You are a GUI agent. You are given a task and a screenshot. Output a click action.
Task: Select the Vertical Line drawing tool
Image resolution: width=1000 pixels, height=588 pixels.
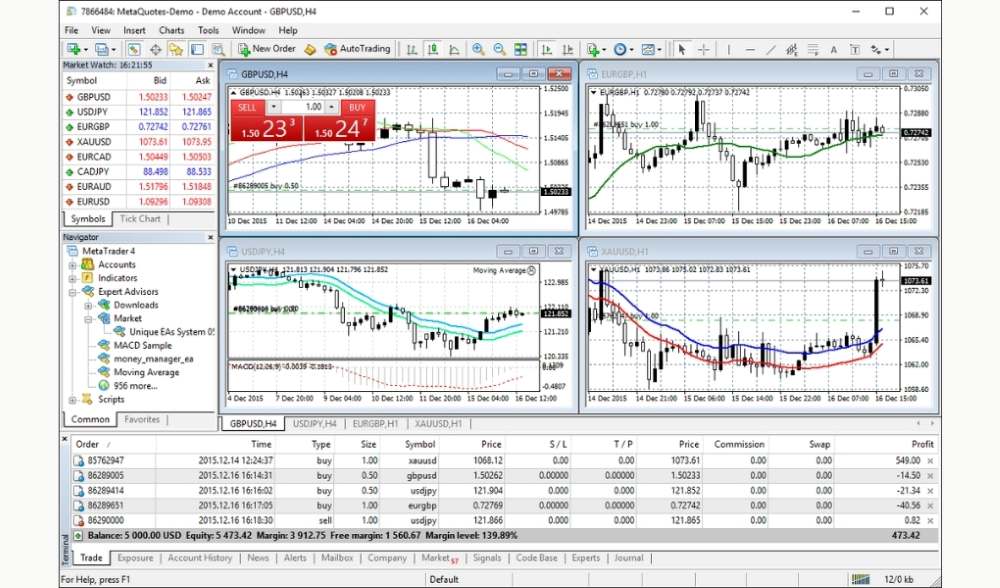pos(729,49)
